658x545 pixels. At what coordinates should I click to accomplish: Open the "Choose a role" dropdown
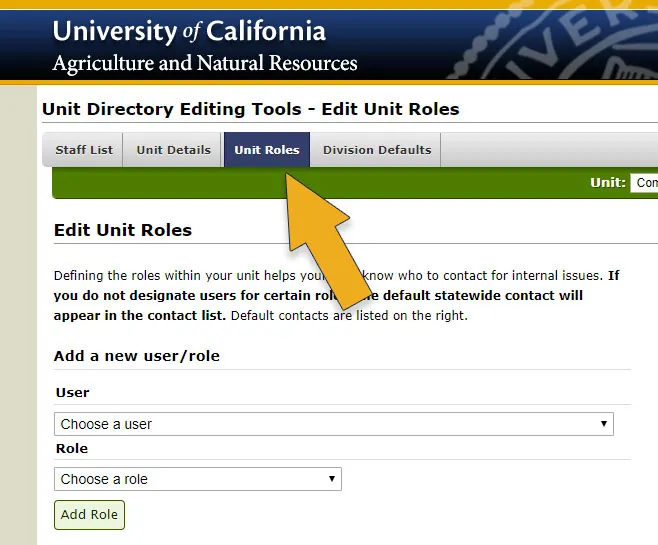[198, 479]
